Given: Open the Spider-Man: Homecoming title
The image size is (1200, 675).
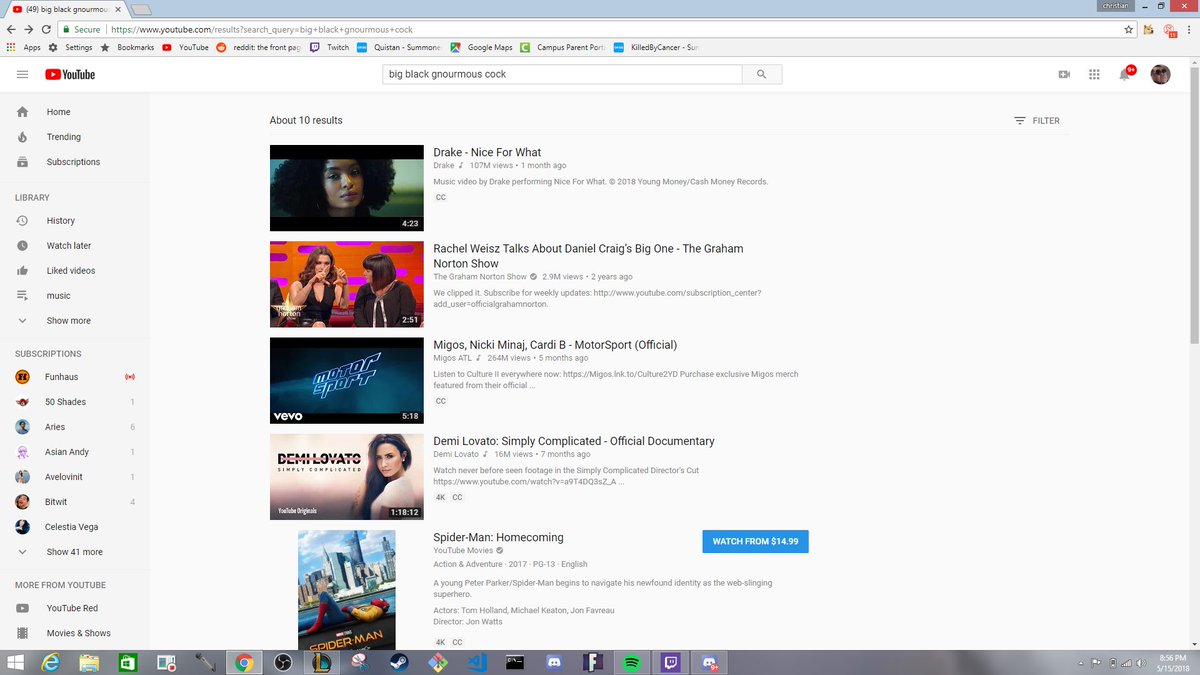Looking at the screenshot, I should pos(498,538).
